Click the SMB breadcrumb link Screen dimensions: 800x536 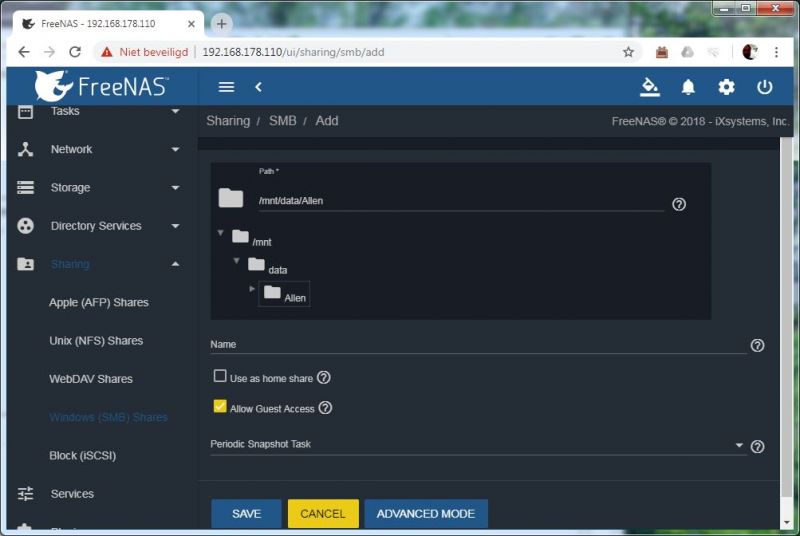tap(283, 121)
